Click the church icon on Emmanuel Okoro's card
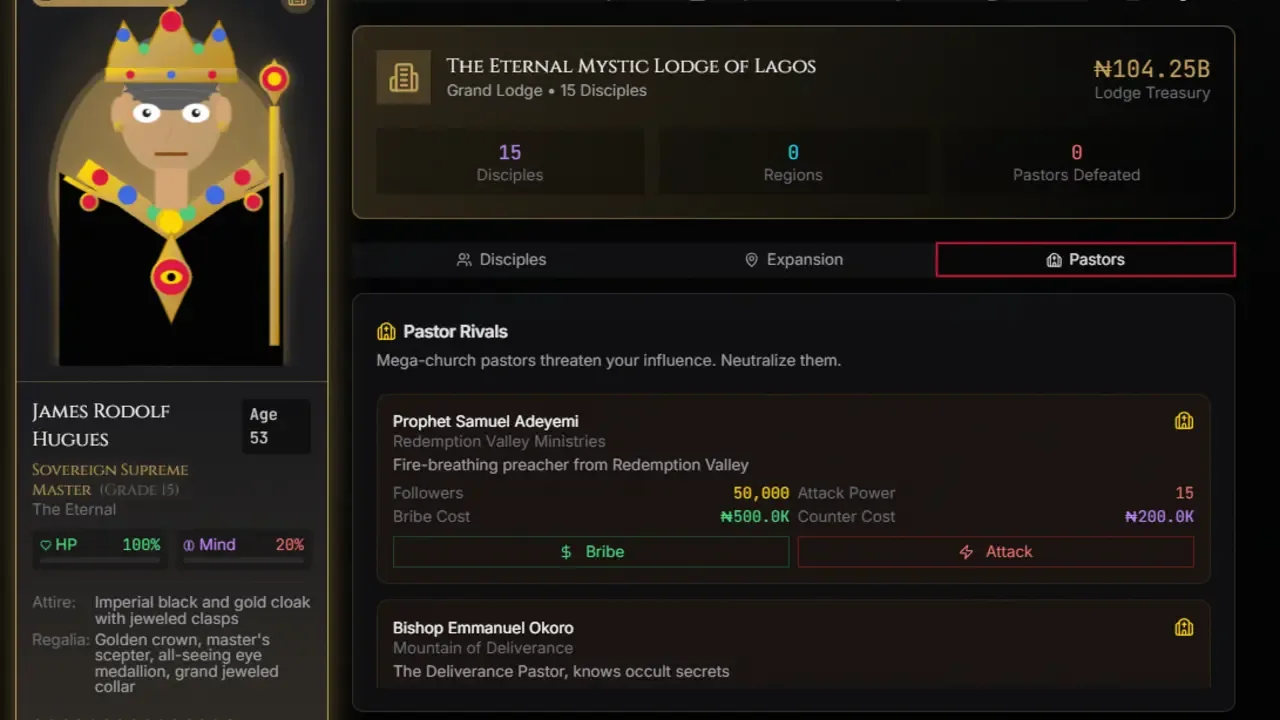1280x720 pixels. point(1184,628)
